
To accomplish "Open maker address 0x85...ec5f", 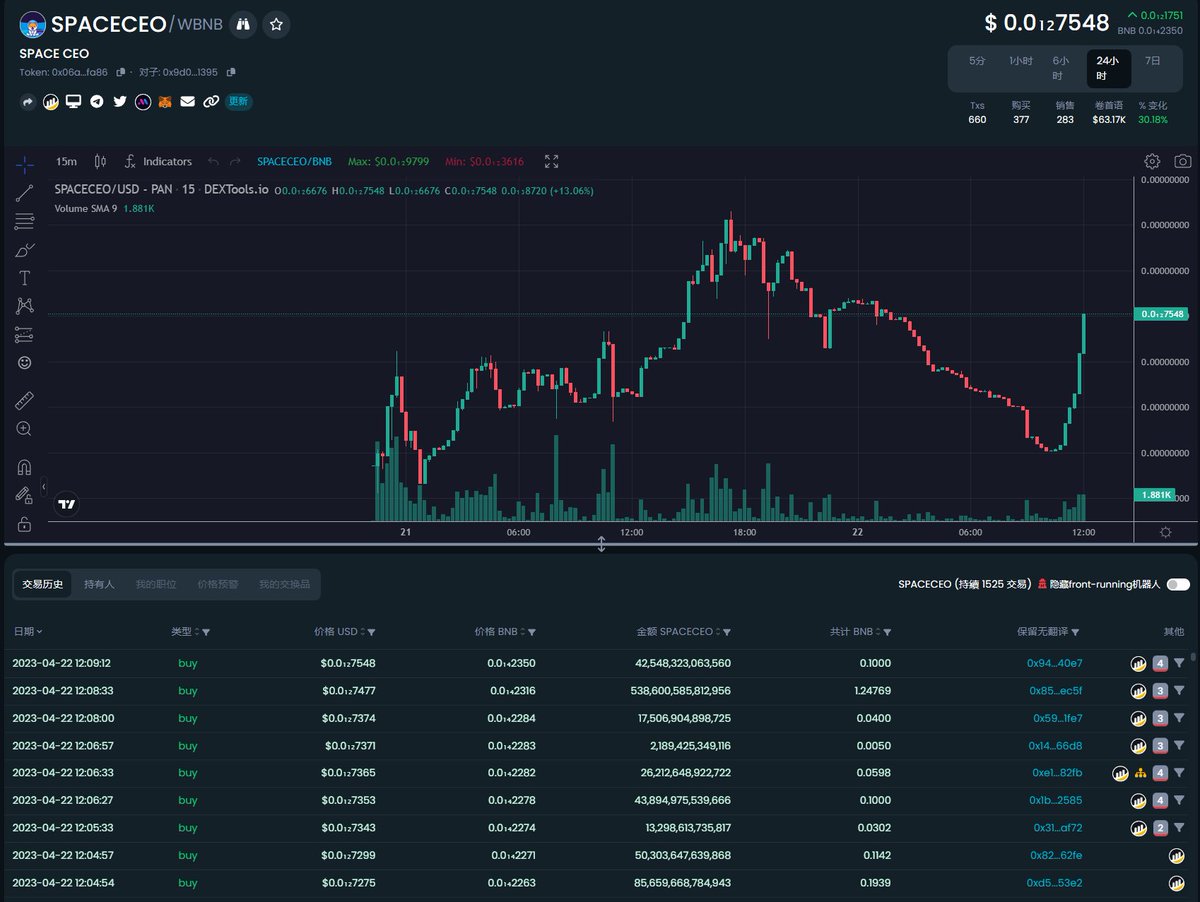I will (1056, 691).
